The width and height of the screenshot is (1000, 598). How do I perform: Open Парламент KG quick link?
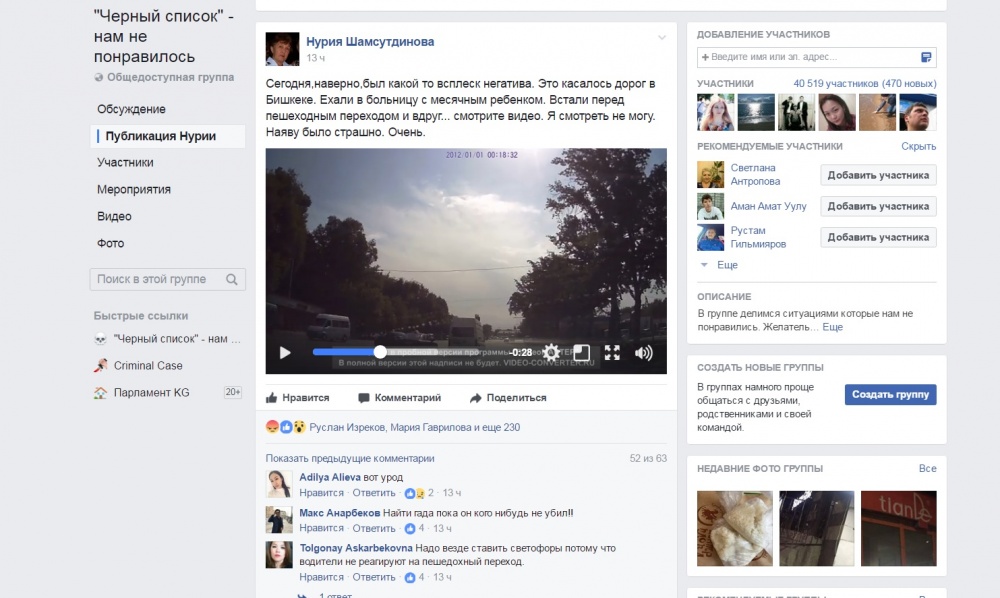pyautogui.click(x=152, y=393)
